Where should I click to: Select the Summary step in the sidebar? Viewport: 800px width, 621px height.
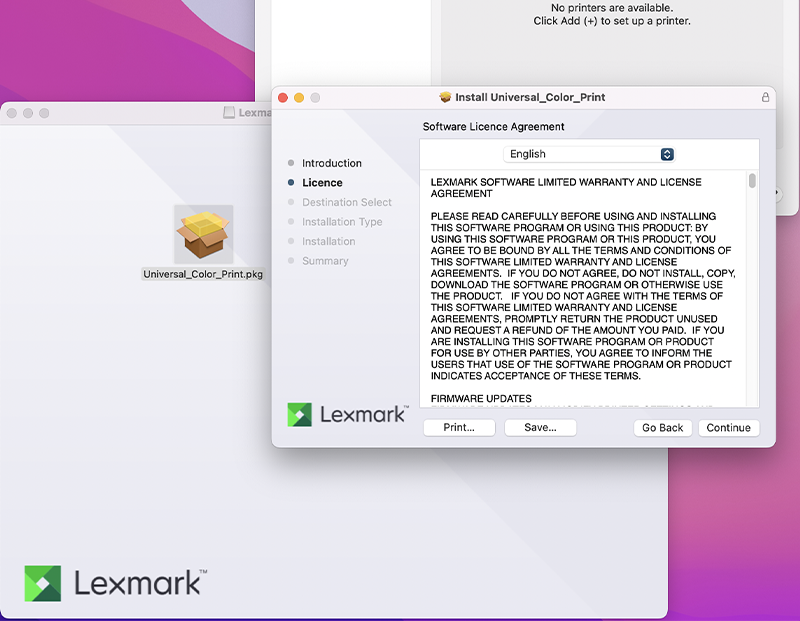click(x=325, y=261)
